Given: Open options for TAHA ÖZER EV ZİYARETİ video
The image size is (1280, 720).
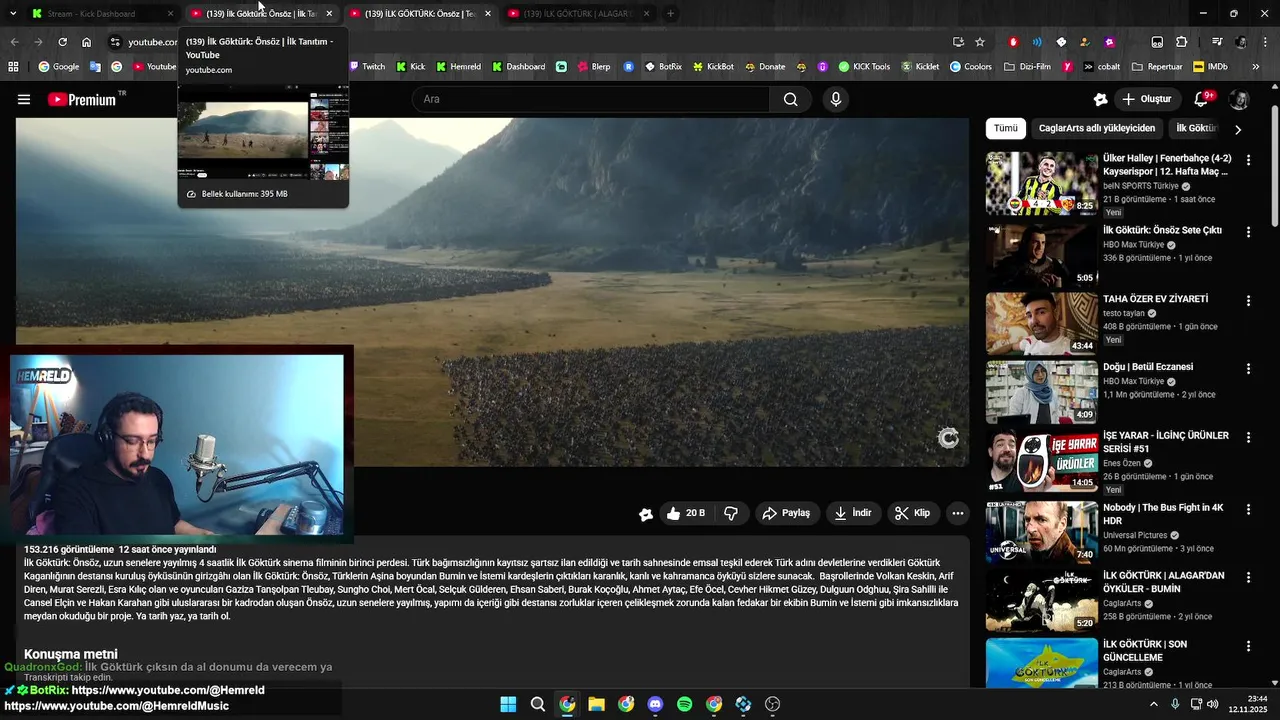Looking at the screenshot, I should point(1248,300).
